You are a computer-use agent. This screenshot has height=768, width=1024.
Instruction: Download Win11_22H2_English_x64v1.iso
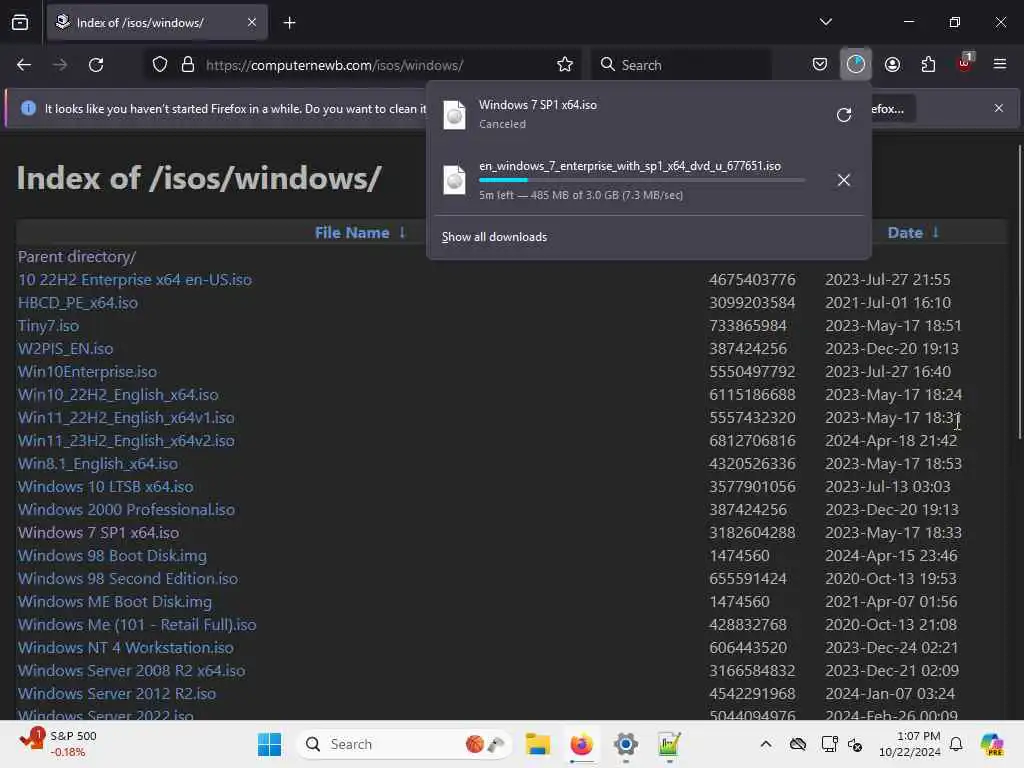126,417
